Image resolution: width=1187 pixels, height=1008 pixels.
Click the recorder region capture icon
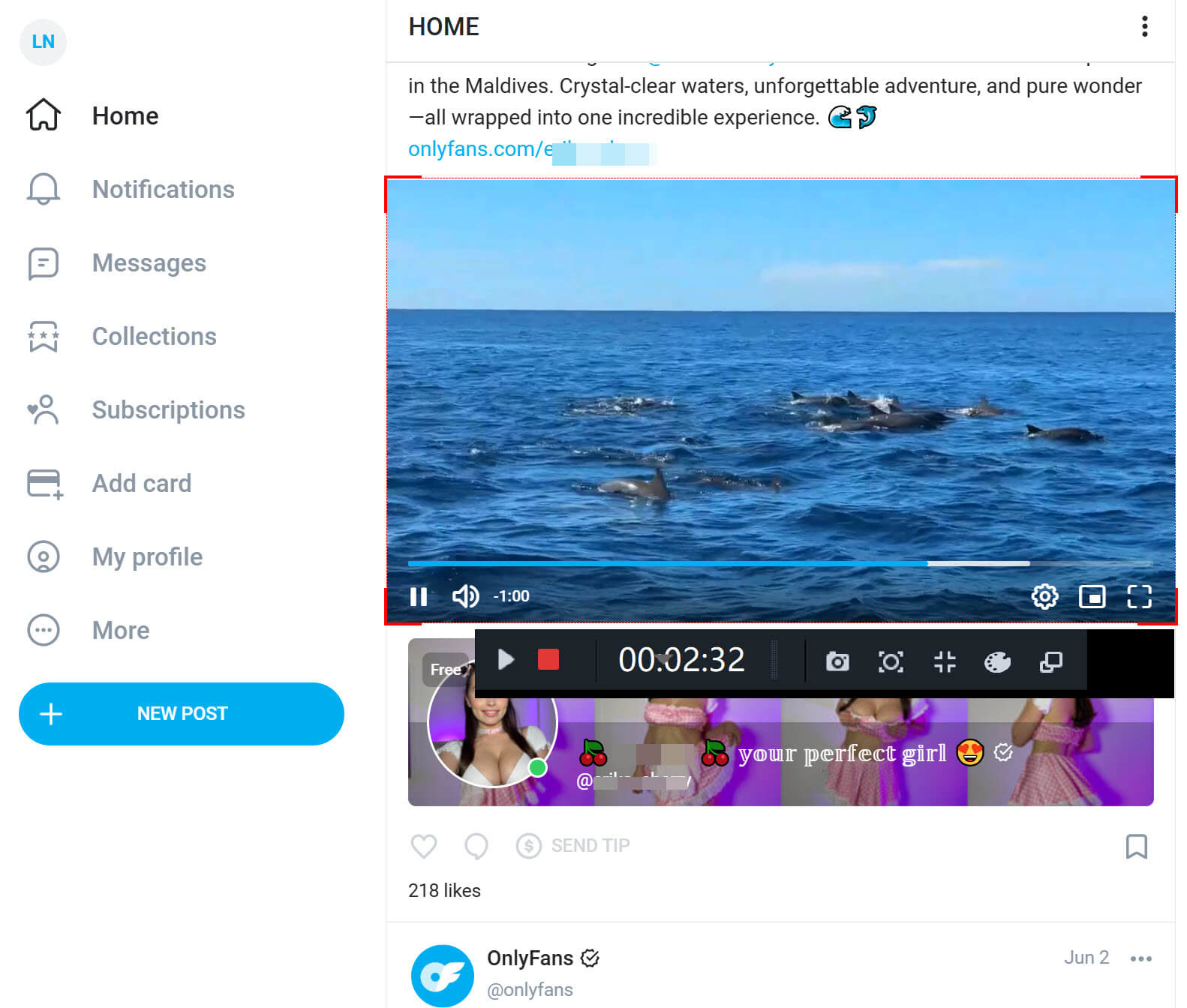pyautogui.click(x=891, y=661)
